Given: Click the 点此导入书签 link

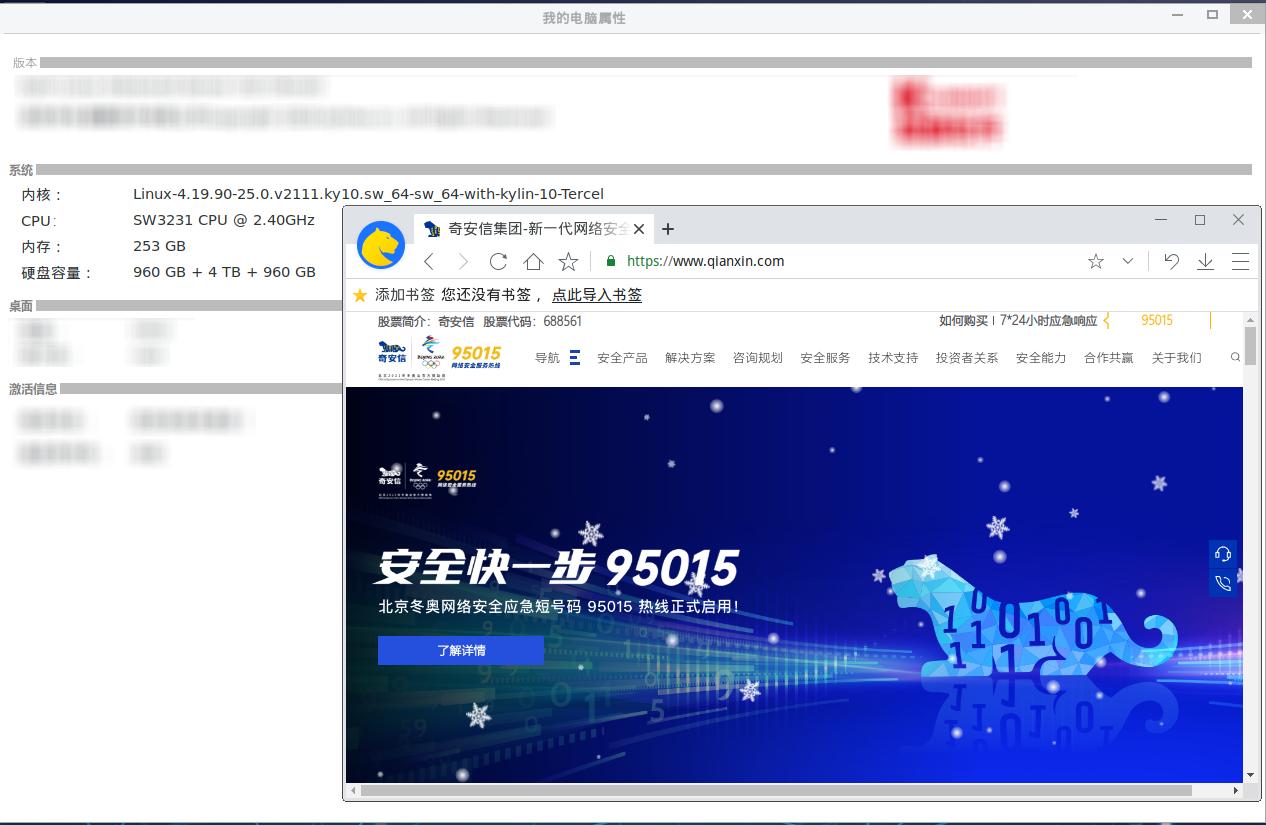Looking at the screenshot, I should [597, 295].
